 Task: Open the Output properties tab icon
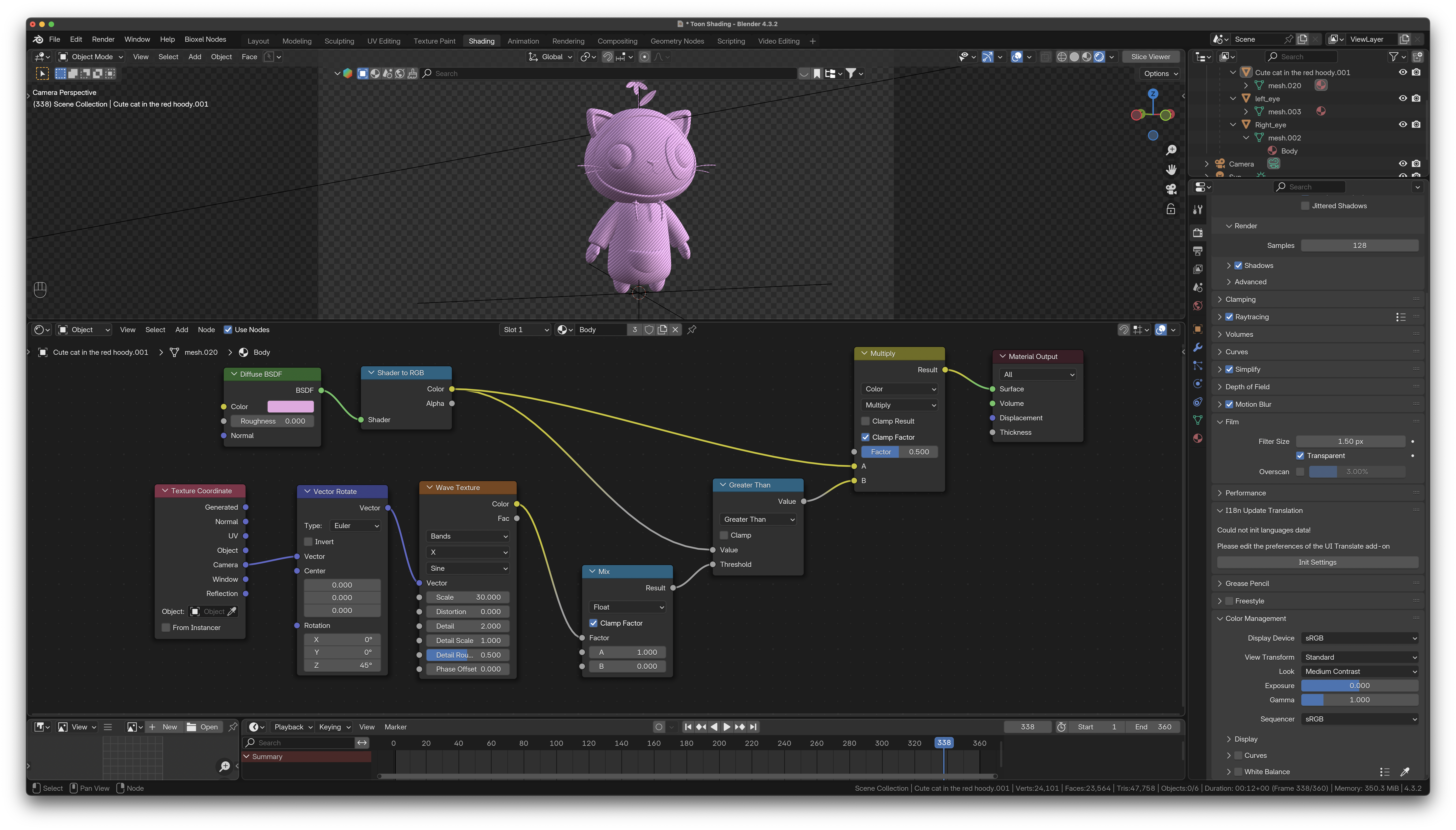(x=1198, y=251)
